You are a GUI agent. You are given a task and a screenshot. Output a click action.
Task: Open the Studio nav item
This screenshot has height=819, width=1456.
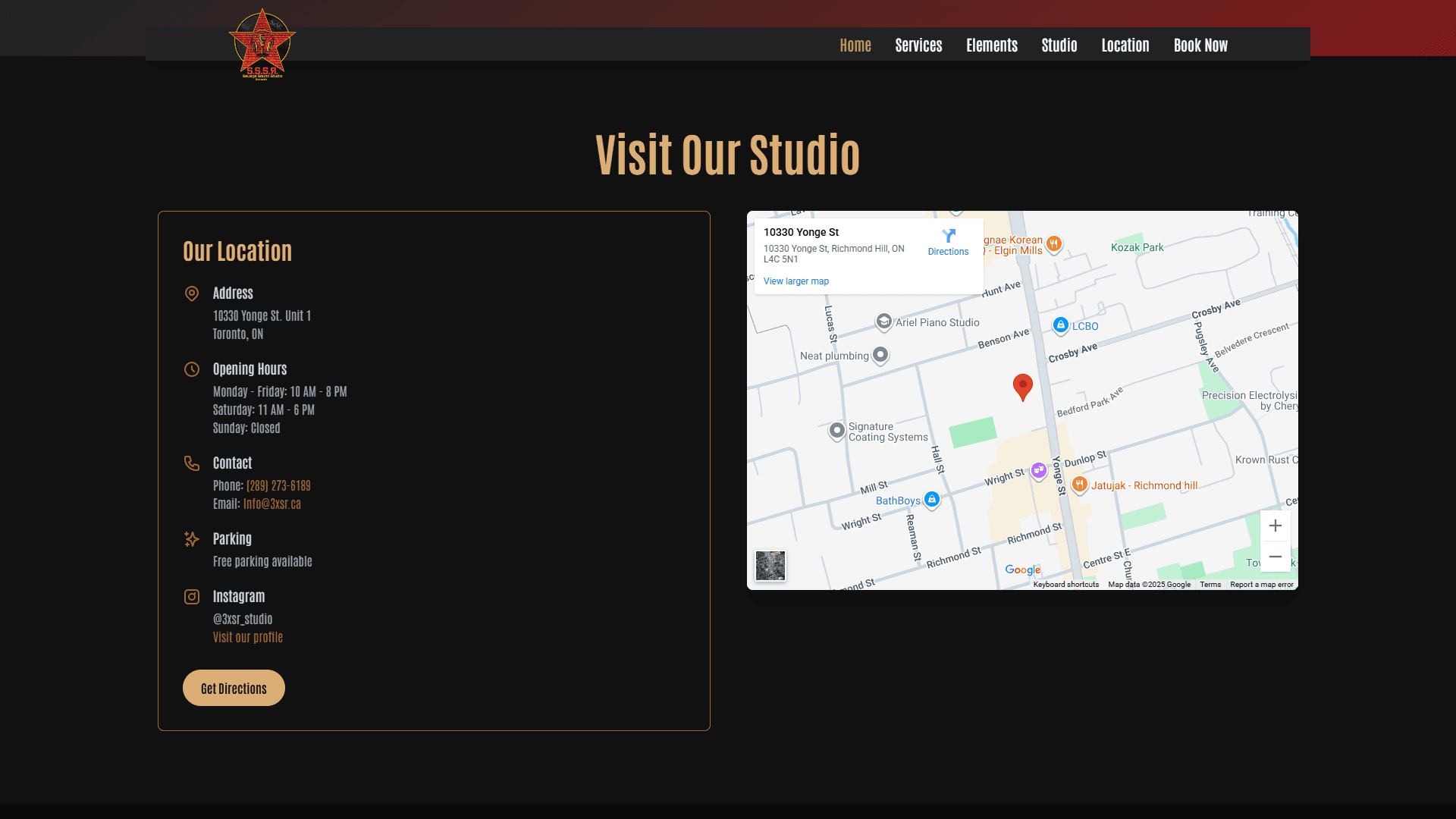(x=1059, y=45)
